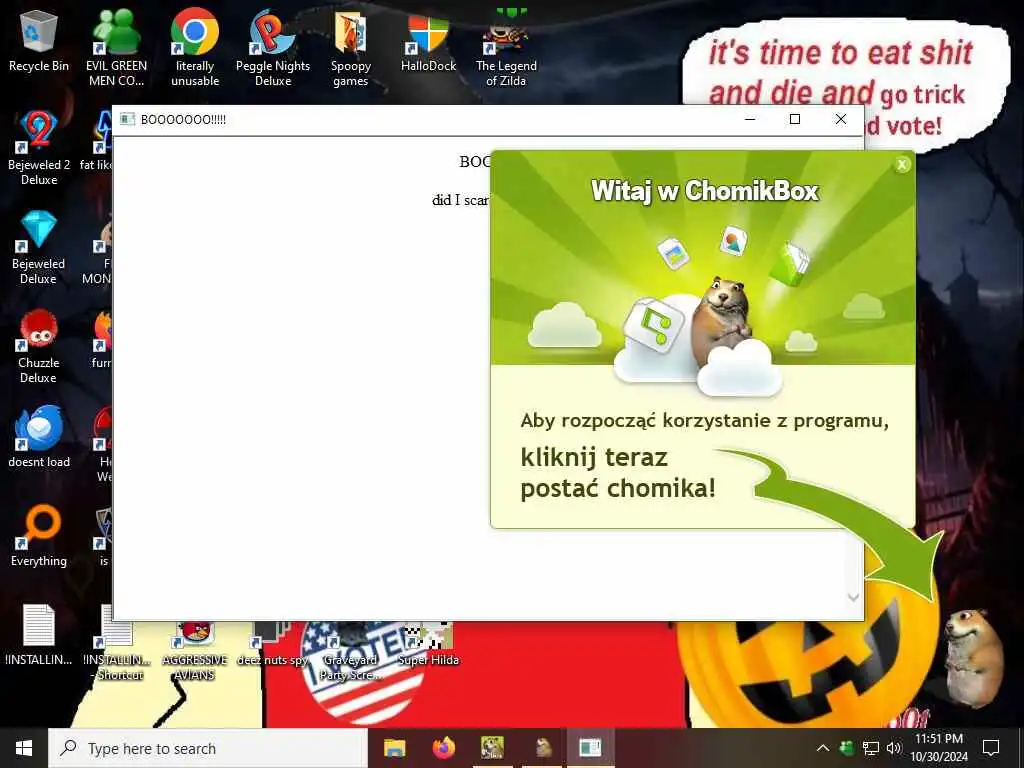Open the Recycle Bin desktop icon
The width and height of the screenshot is (1024, 768).
tap(39, 41)
